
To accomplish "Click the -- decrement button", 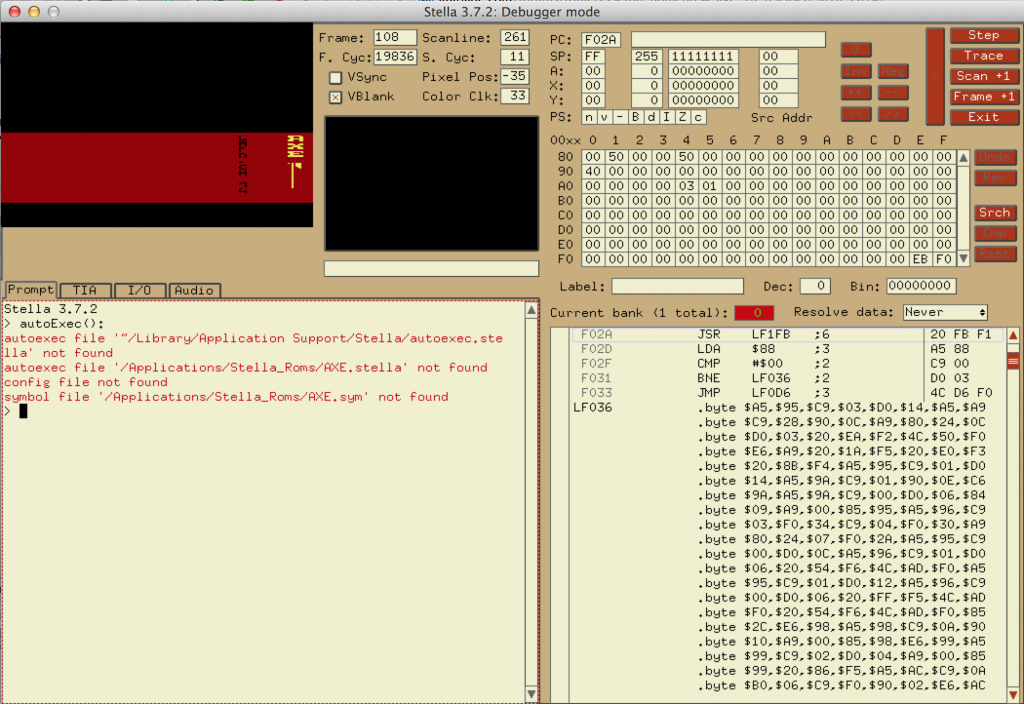I will pyautogui.click(x=893, y=93).
